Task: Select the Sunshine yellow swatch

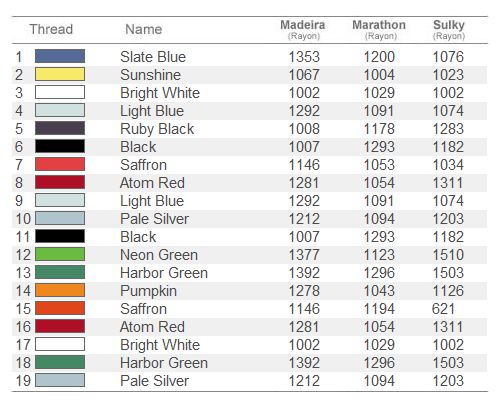Action: click(x=60, y=74)
